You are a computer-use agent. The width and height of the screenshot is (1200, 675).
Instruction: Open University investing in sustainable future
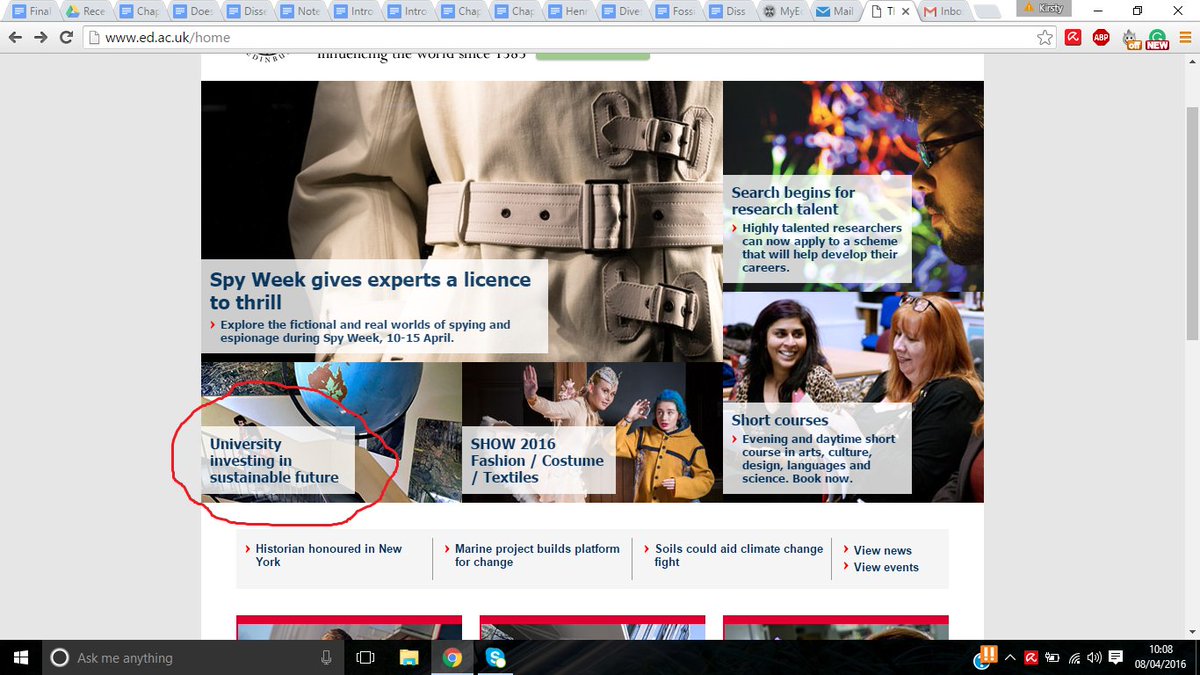(x=274, y=460)
